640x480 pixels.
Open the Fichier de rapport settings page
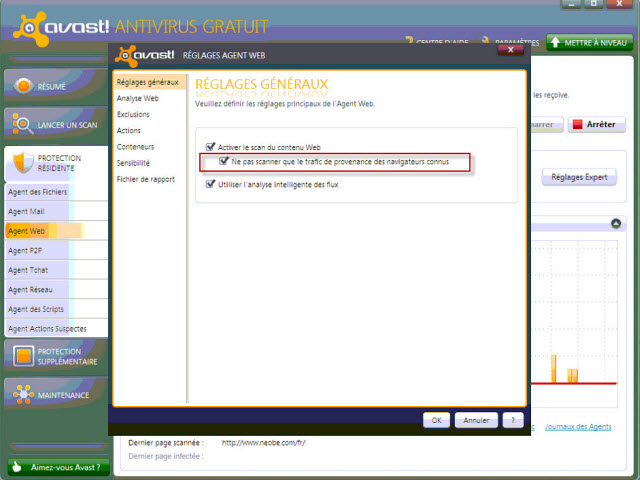[146, 179]
